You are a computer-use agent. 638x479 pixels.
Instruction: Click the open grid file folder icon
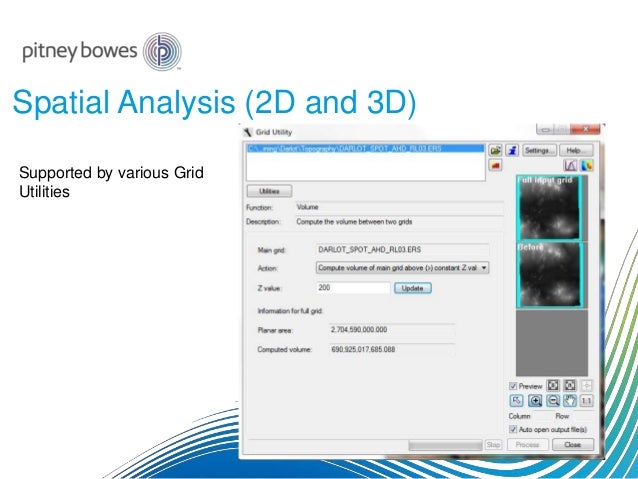pyautogui.click(x=495, y=150)
